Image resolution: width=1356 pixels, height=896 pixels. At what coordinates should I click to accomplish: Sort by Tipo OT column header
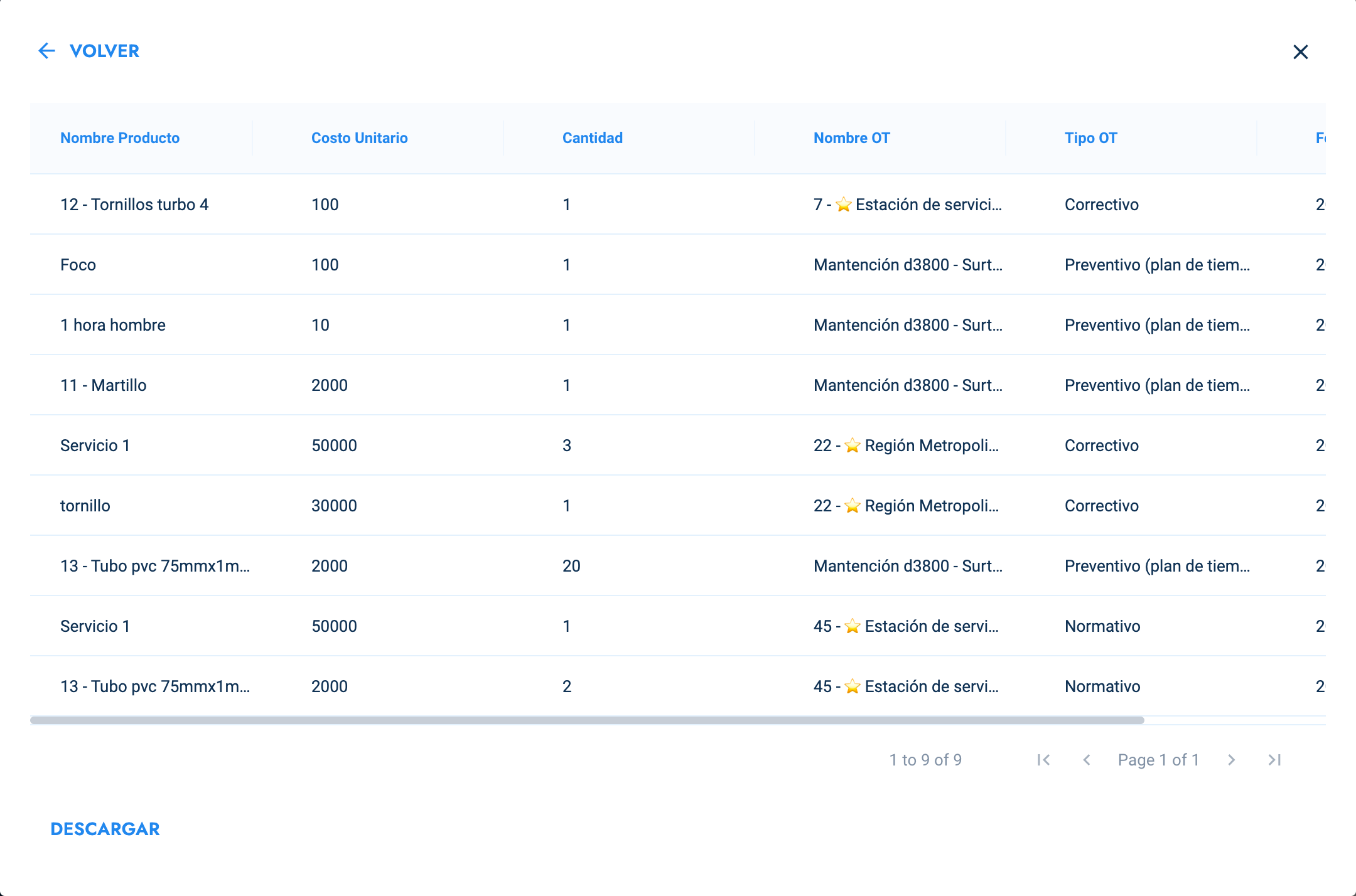[x=1091, y=138]
